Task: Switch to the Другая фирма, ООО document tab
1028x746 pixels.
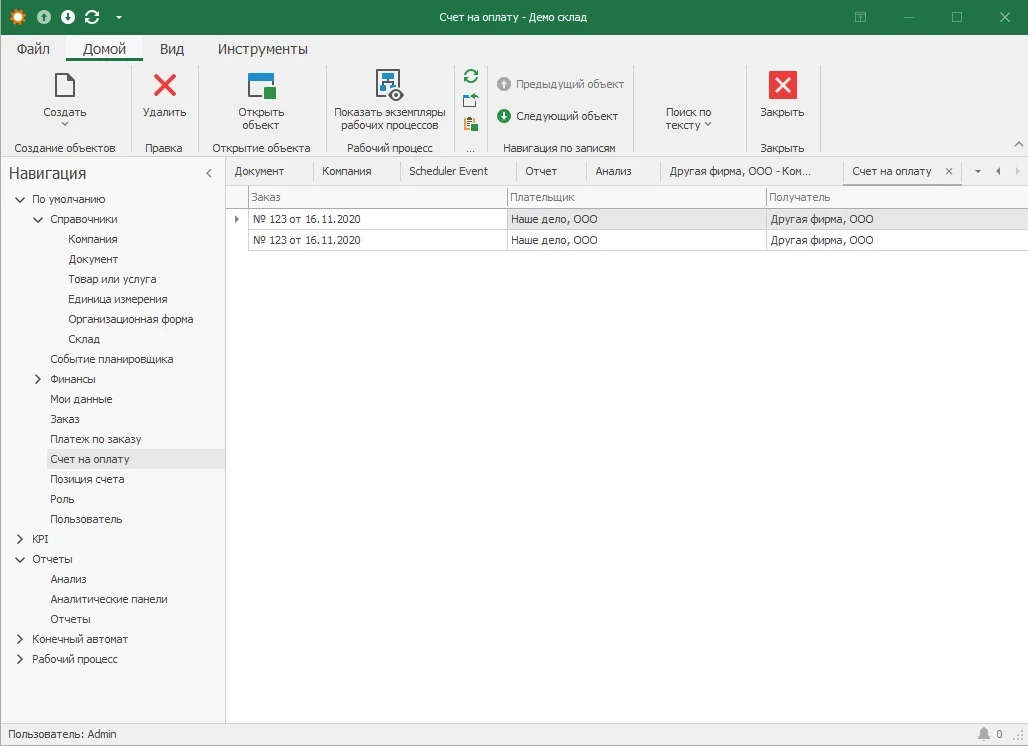Action: 740,171
